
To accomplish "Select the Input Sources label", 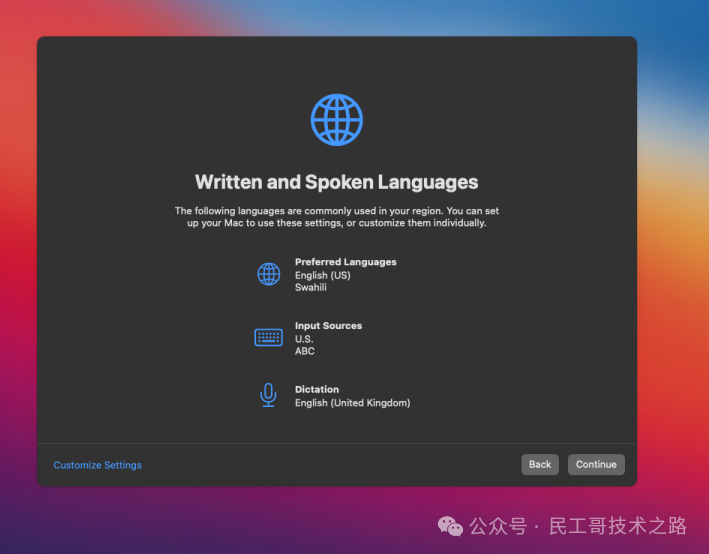I will click(328, 326).
